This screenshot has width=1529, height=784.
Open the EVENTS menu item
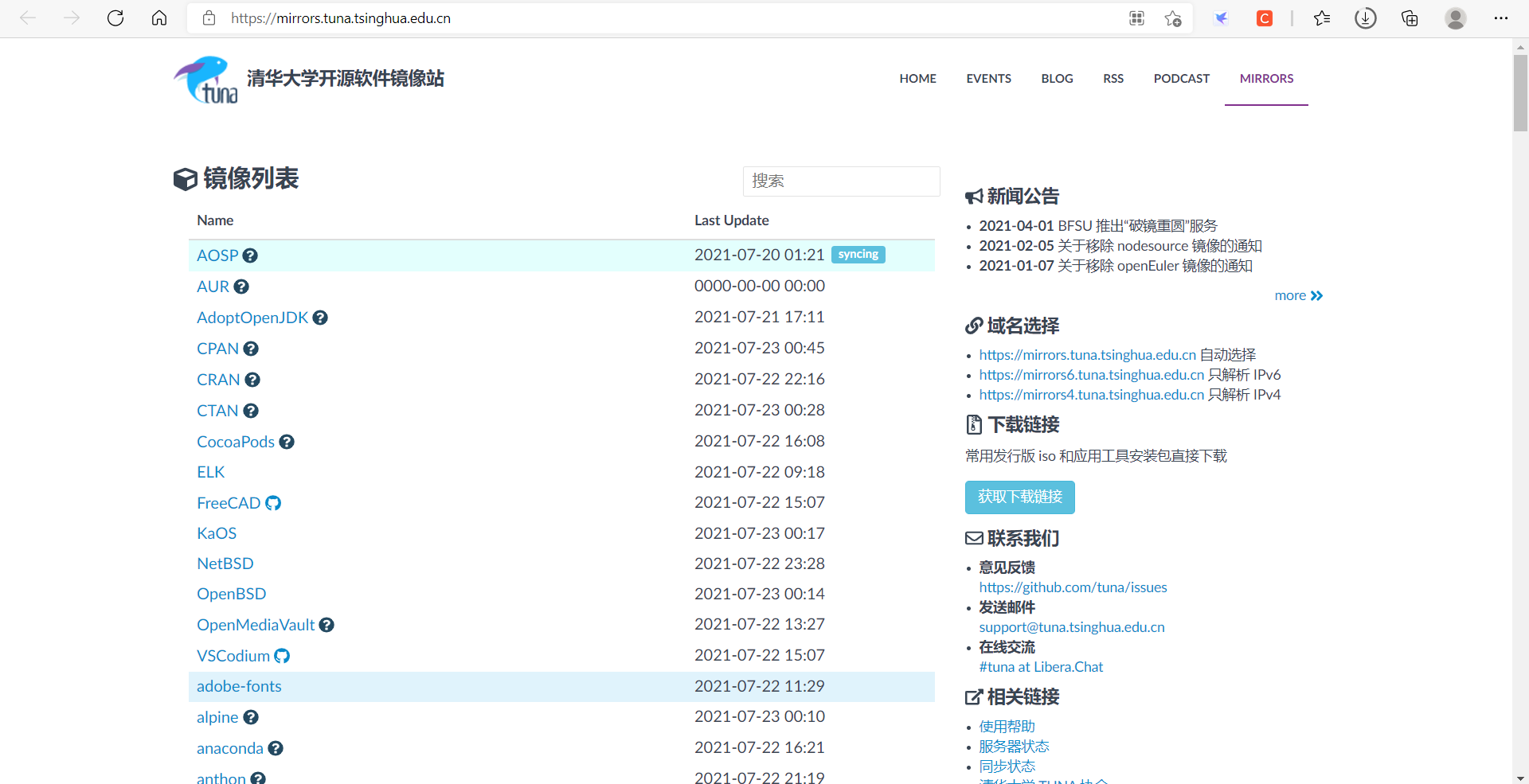pos(988,78)
